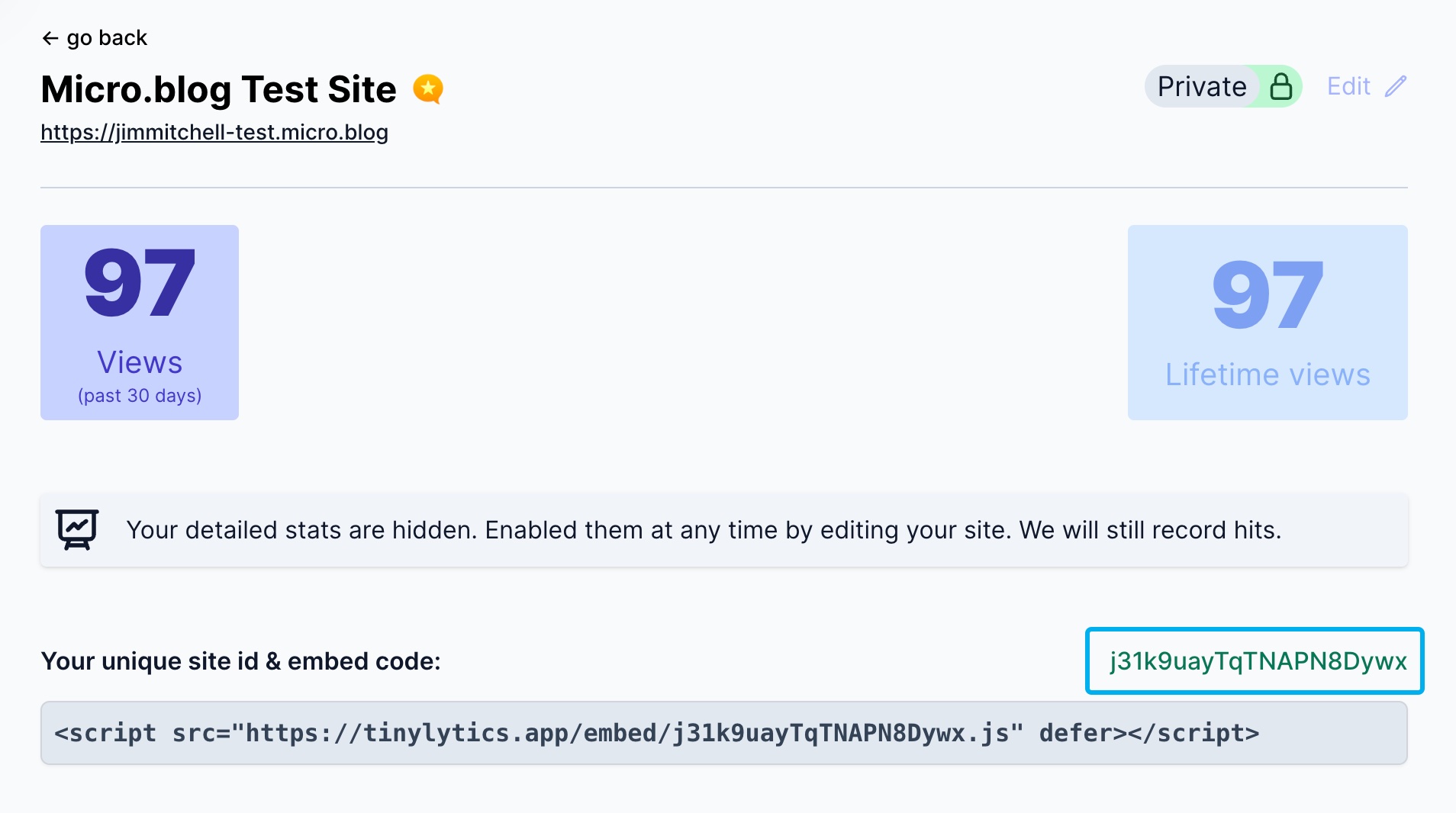Click the Edit link
This screenshot has width=1456, height=813.
click(1348, 86)
